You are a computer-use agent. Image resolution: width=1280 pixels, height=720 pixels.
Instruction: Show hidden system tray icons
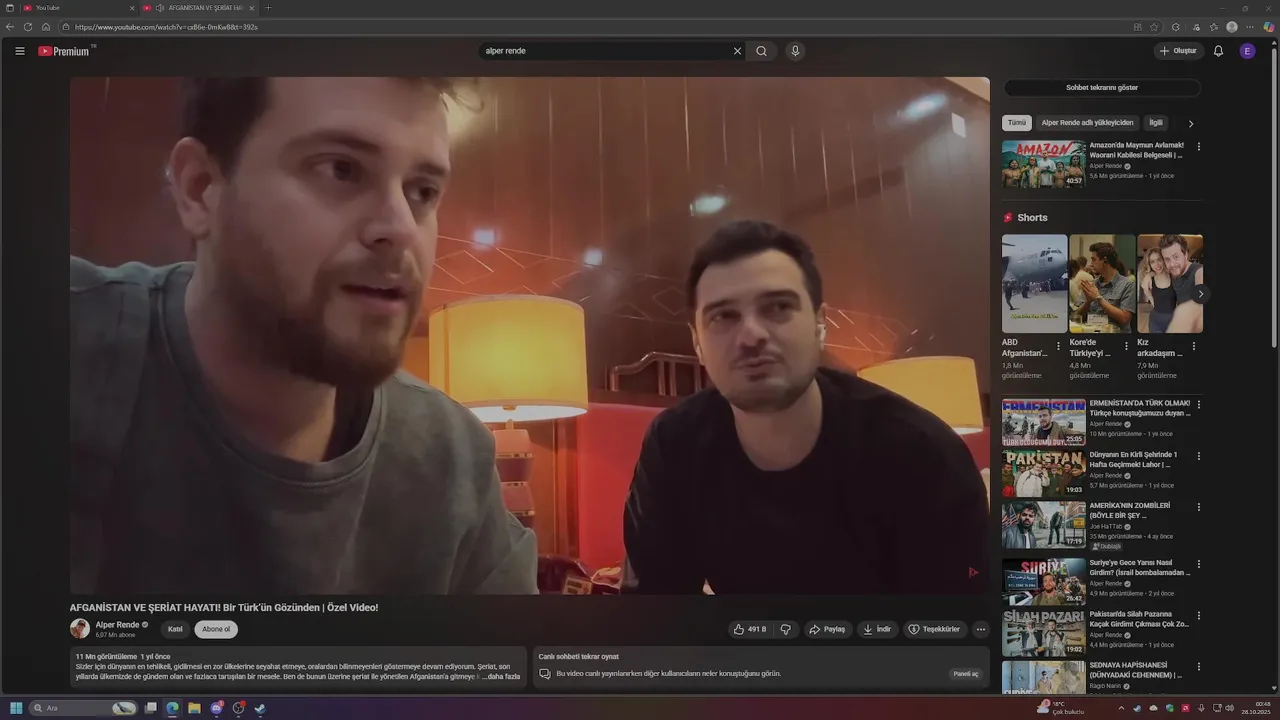1120,708
